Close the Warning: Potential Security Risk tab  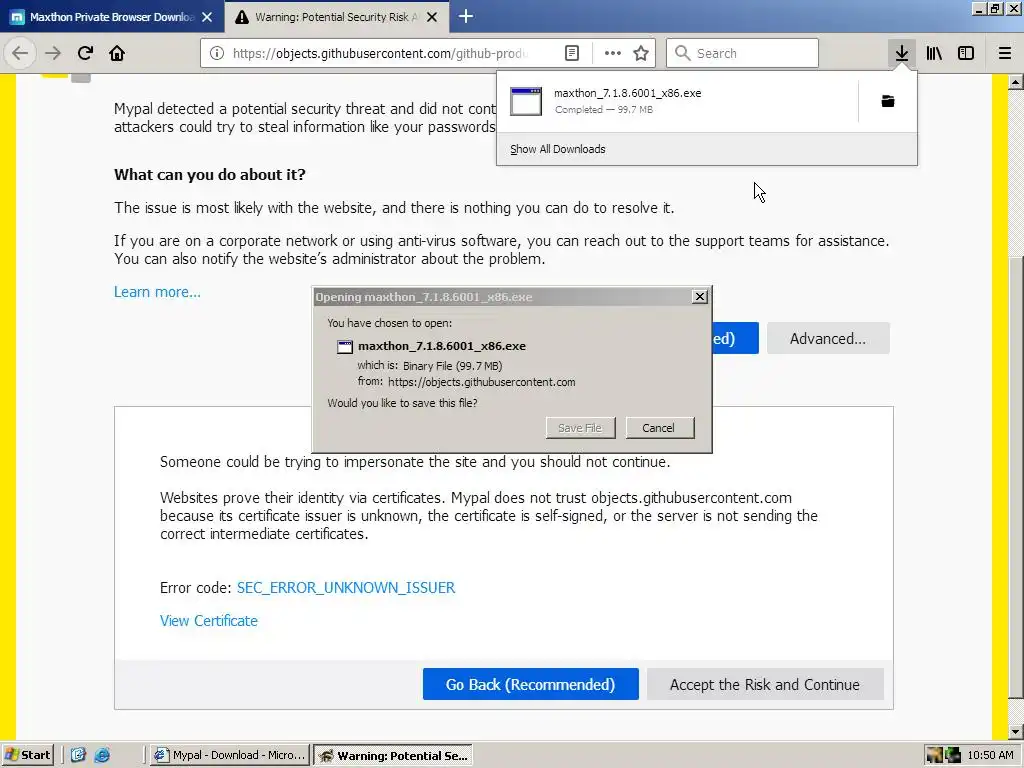(432, 17)
